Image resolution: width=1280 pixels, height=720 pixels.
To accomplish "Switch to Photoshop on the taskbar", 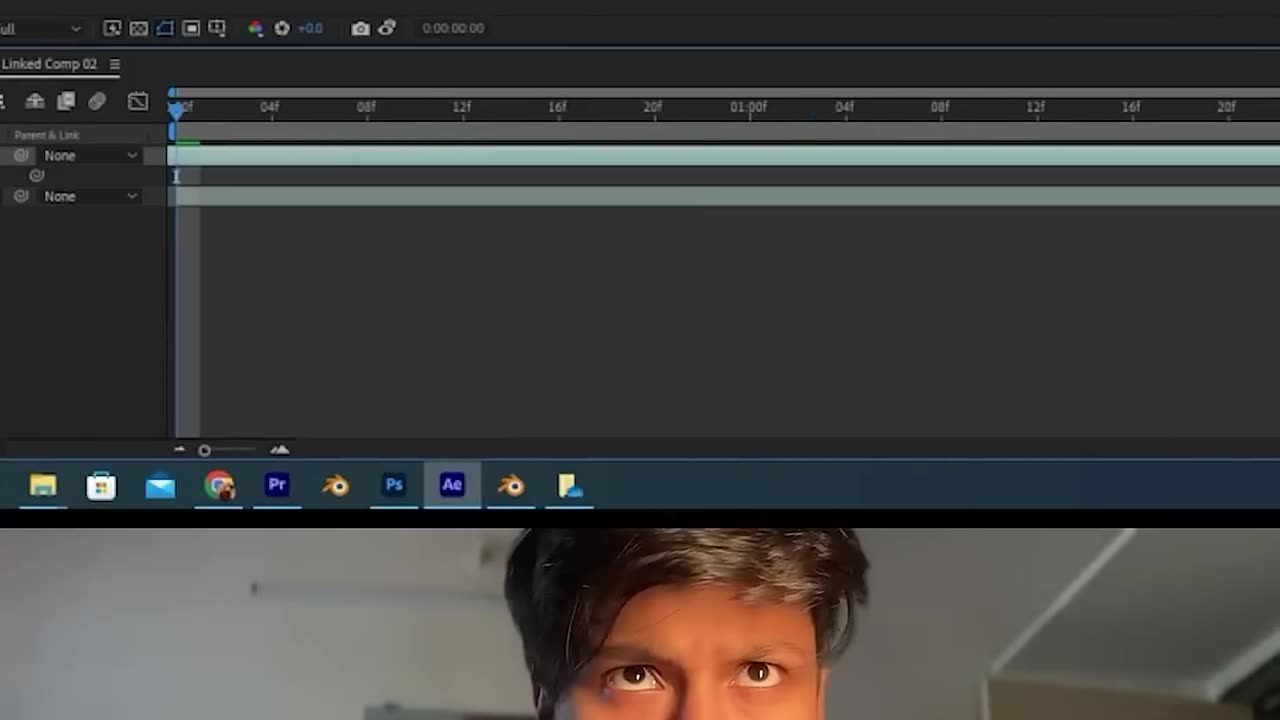I will pos(394,486).
